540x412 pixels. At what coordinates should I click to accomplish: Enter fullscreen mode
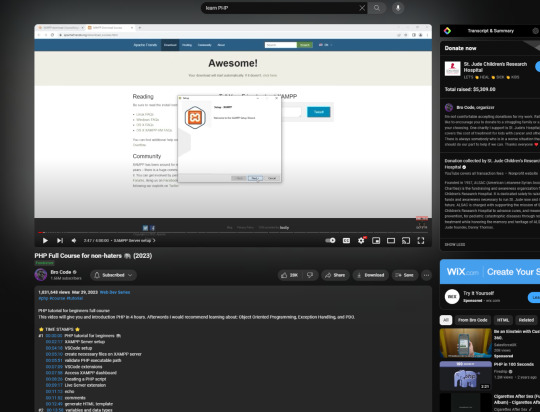421,241
